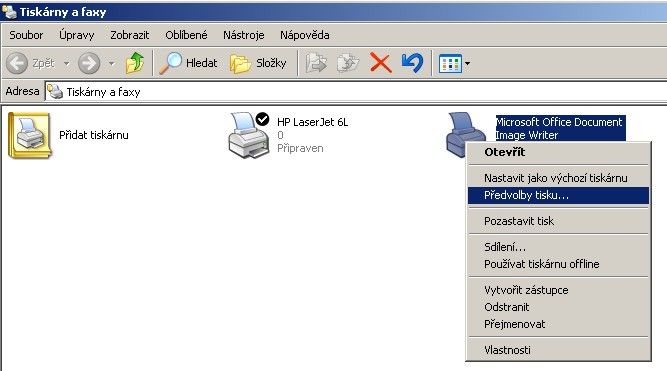Open the Oblíbené menu
The width and height of the screenshot is (667, 371).
(186, 35)
